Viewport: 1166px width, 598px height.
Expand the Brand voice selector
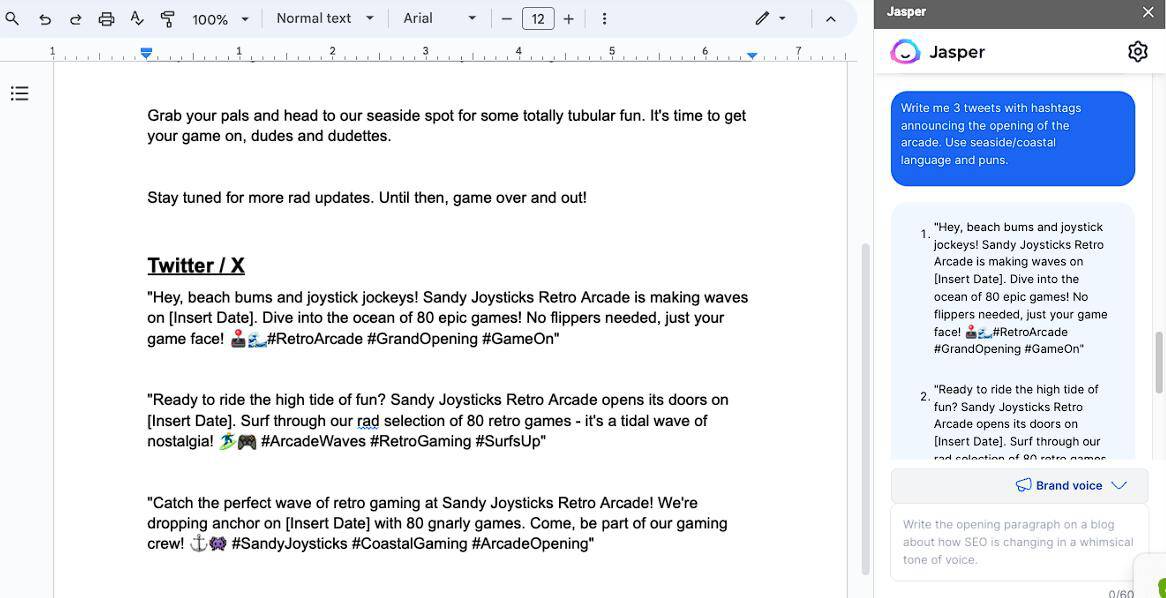click(1071, 485)
